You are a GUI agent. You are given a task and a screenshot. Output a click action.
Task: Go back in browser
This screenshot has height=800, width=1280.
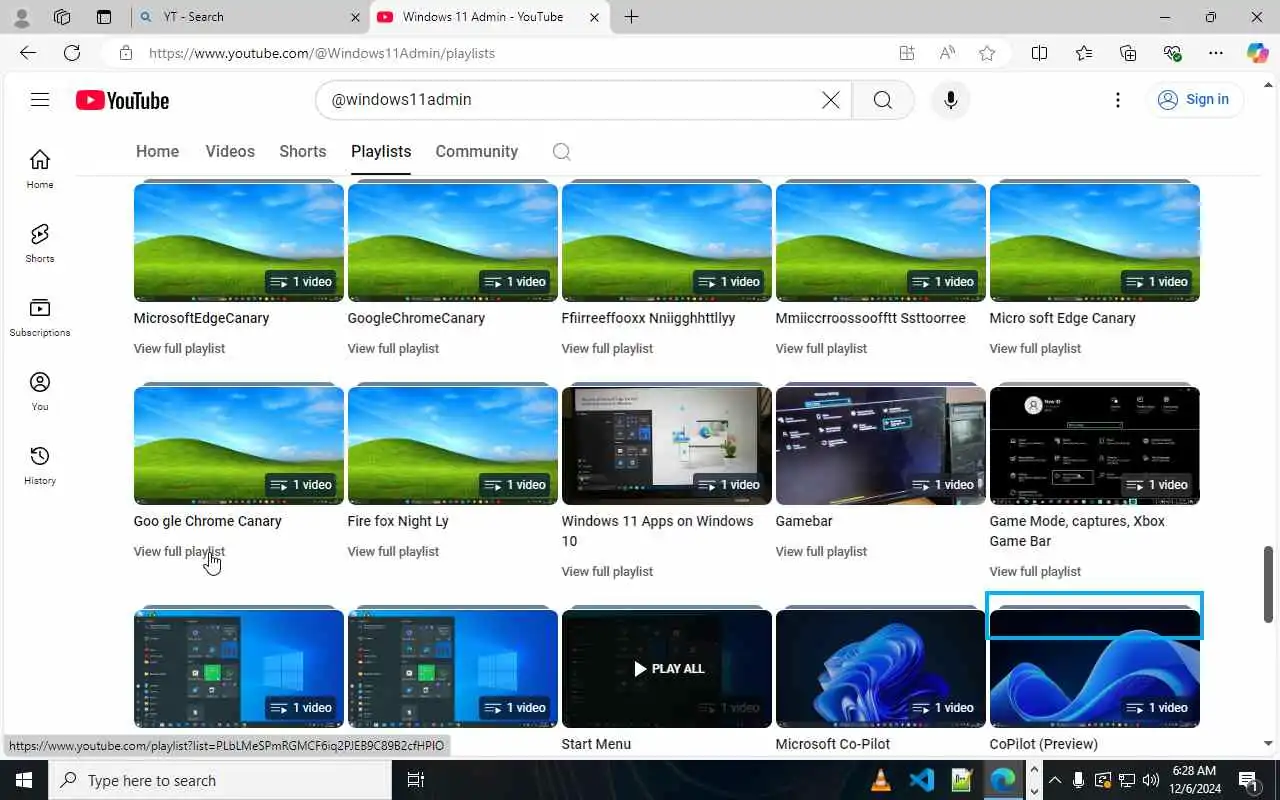(28, 53)
